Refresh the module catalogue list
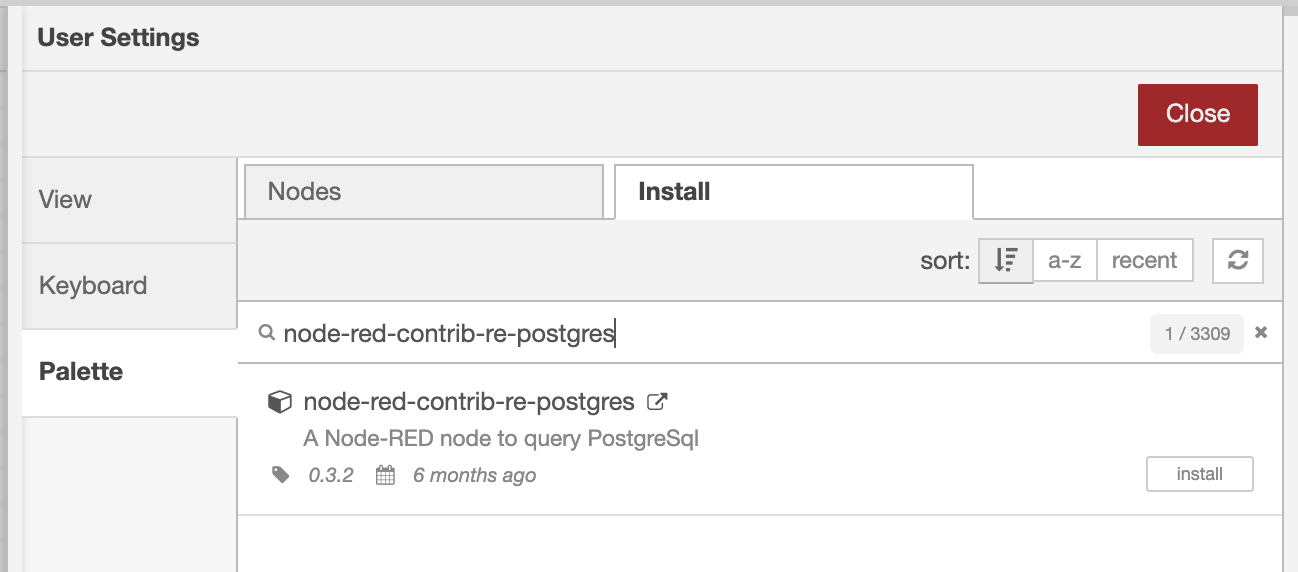Screen dimensions: 1298x572 click(x=1238, y=261)
